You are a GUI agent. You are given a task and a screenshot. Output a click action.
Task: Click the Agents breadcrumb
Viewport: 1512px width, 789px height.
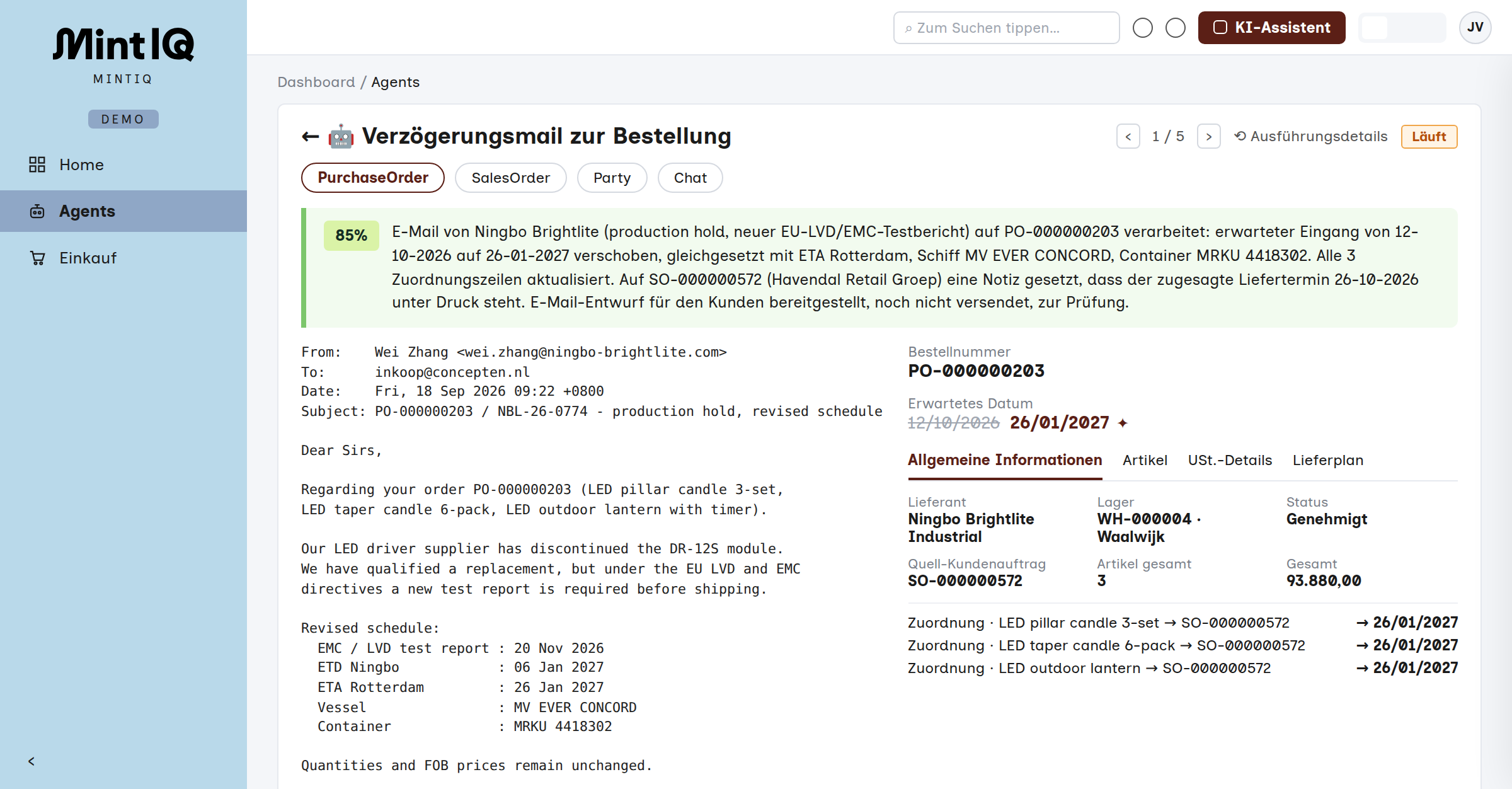395,82
